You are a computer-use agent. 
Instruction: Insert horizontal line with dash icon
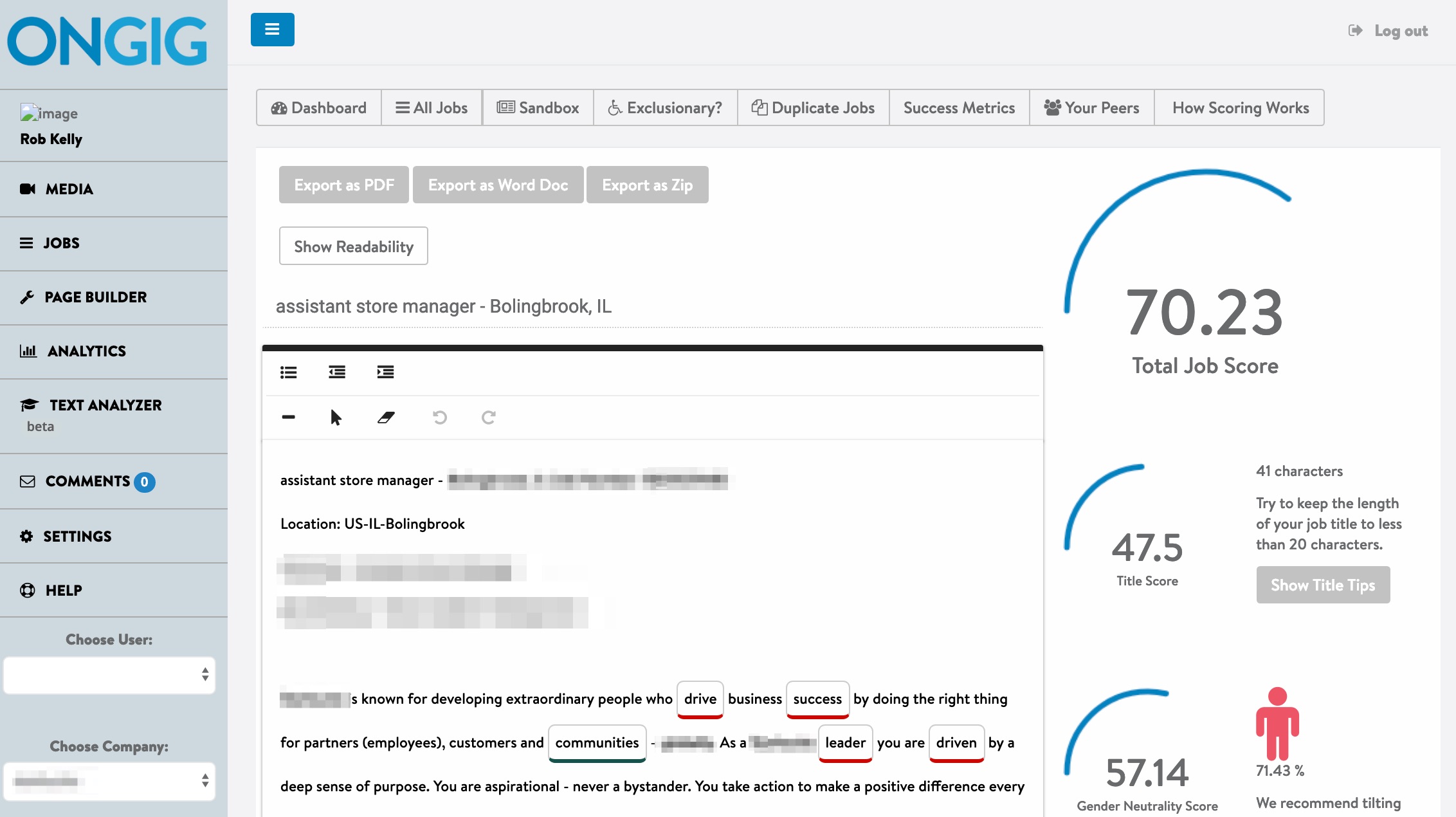[x=288, y=418]
